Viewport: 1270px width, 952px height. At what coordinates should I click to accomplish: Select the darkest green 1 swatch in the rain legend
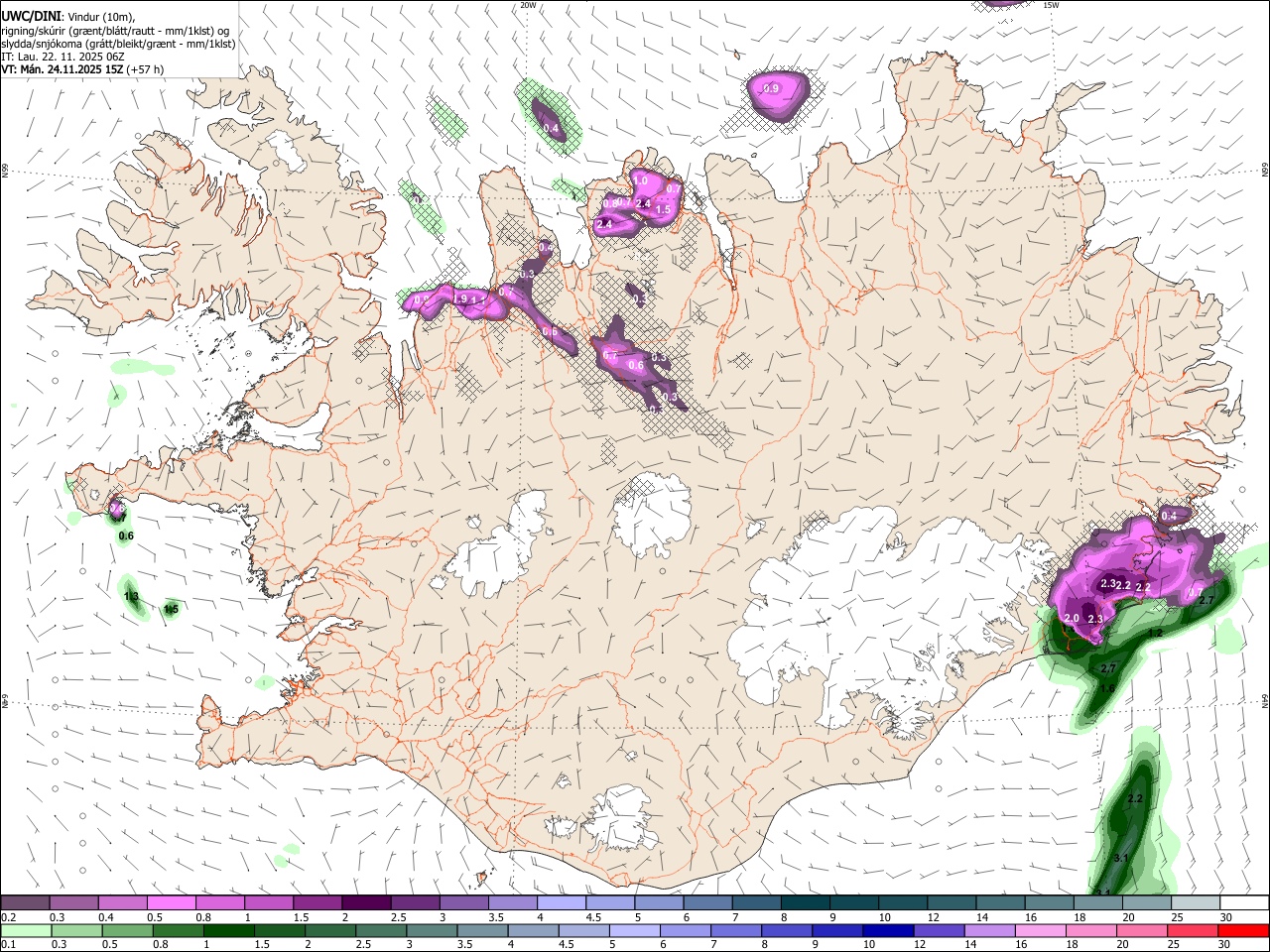229,930
